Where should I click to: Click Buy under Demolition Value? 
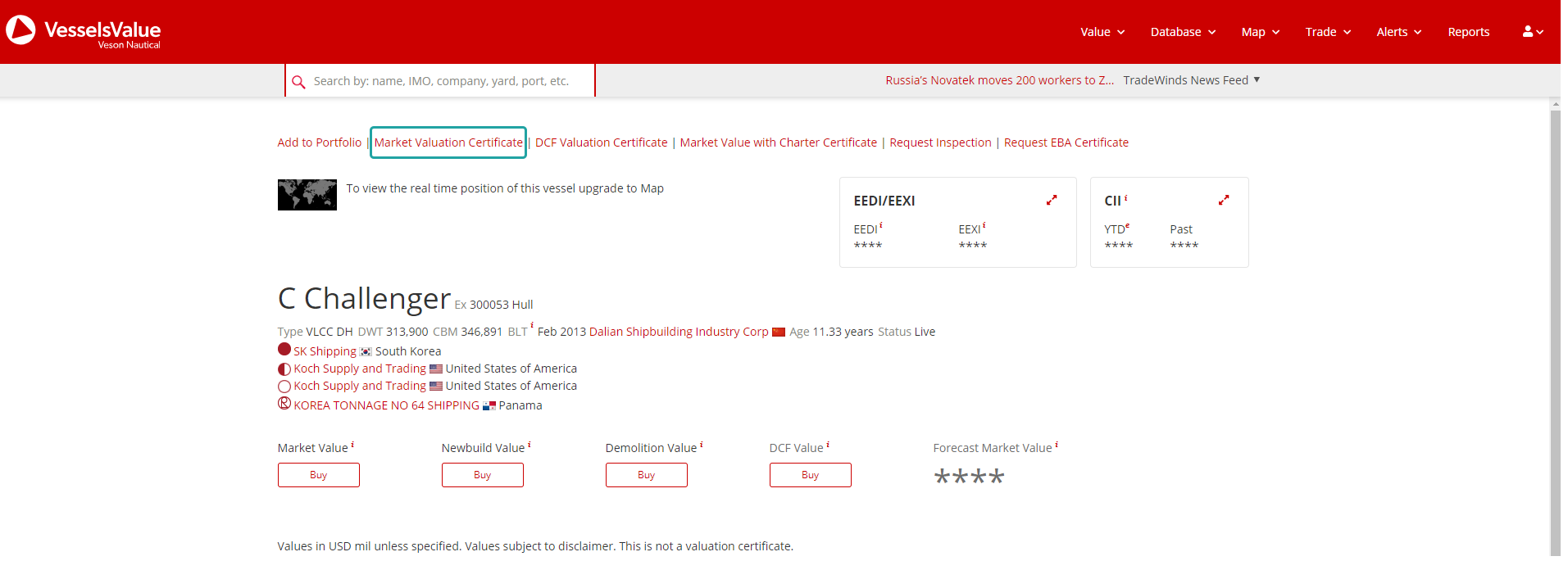[x=647, y=475]
